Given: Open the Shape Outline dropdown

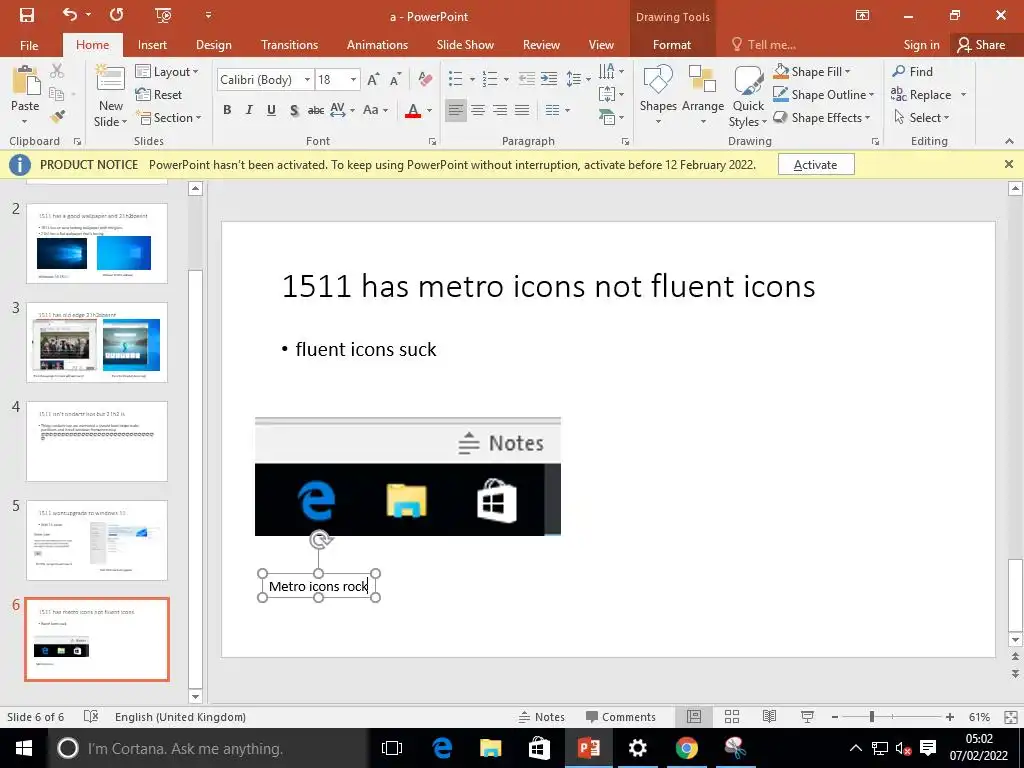Looking at the screenshot, I should pyautogui.click(x=824, y=95).
